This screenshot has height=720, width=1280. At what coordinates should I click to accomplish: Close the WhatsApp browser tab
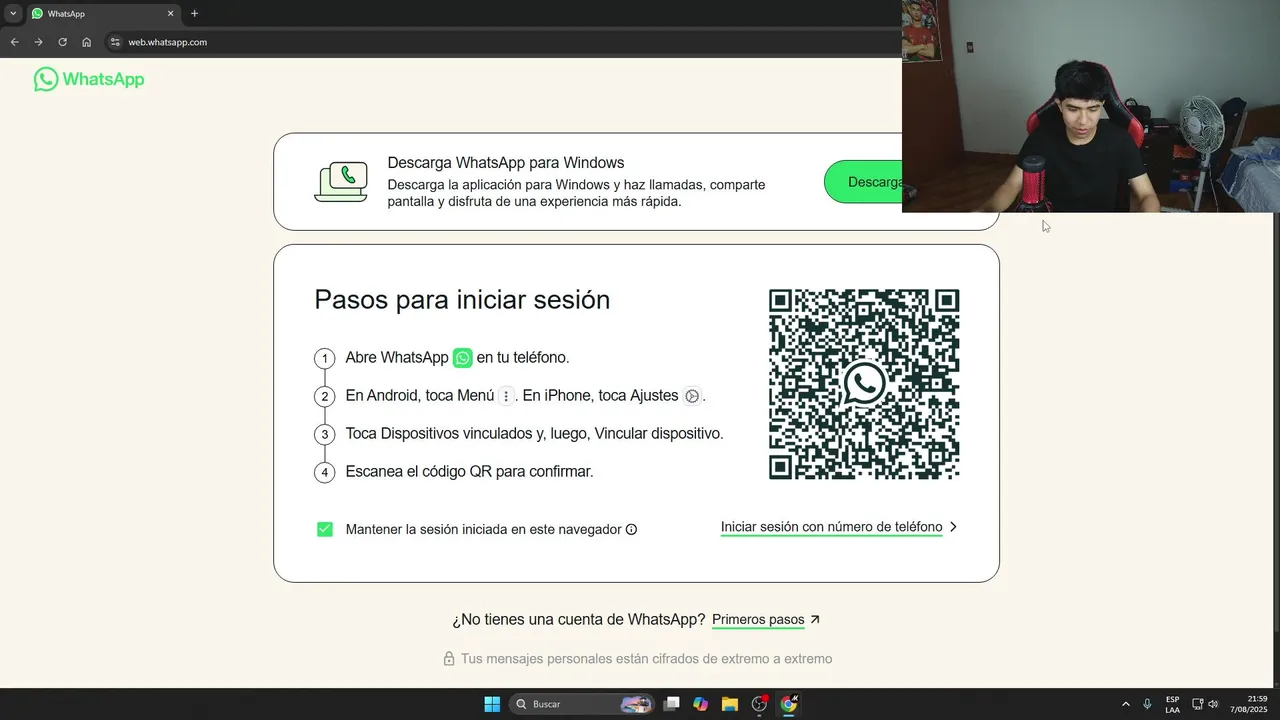coord(171,14)
